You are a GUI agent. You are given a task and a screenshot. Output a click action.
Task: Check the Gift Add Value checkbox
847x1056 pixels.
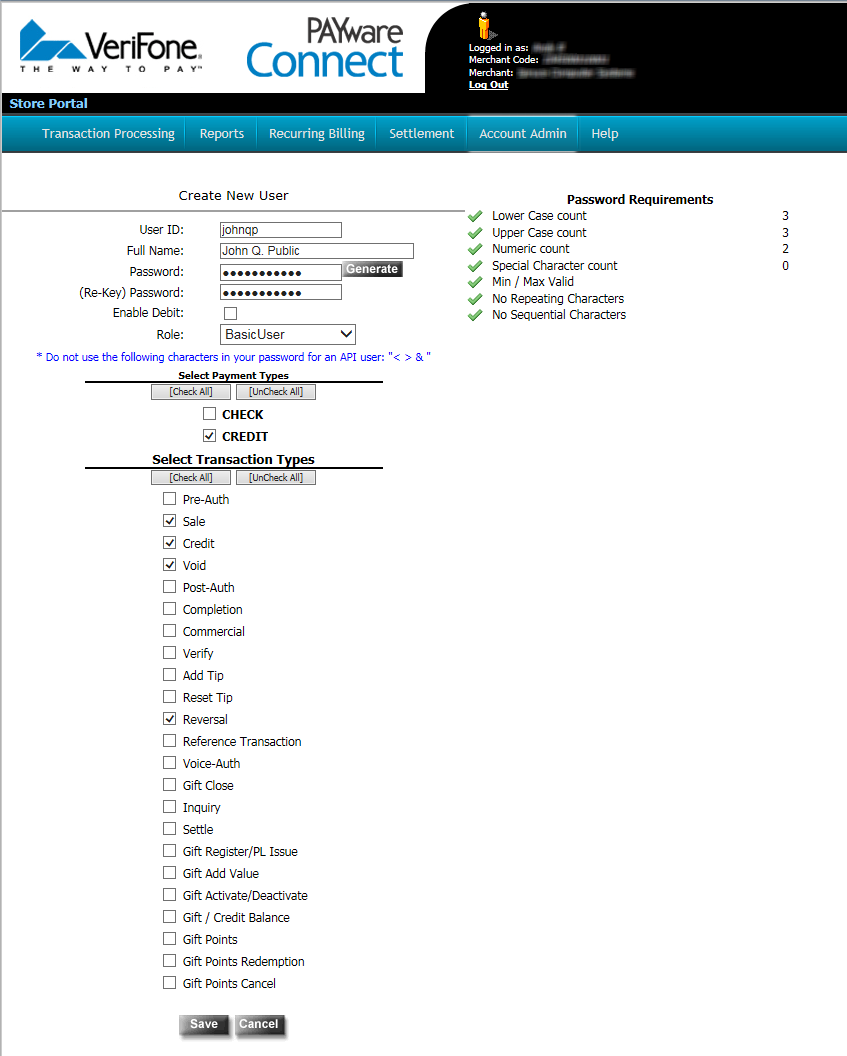click(170, 873)
